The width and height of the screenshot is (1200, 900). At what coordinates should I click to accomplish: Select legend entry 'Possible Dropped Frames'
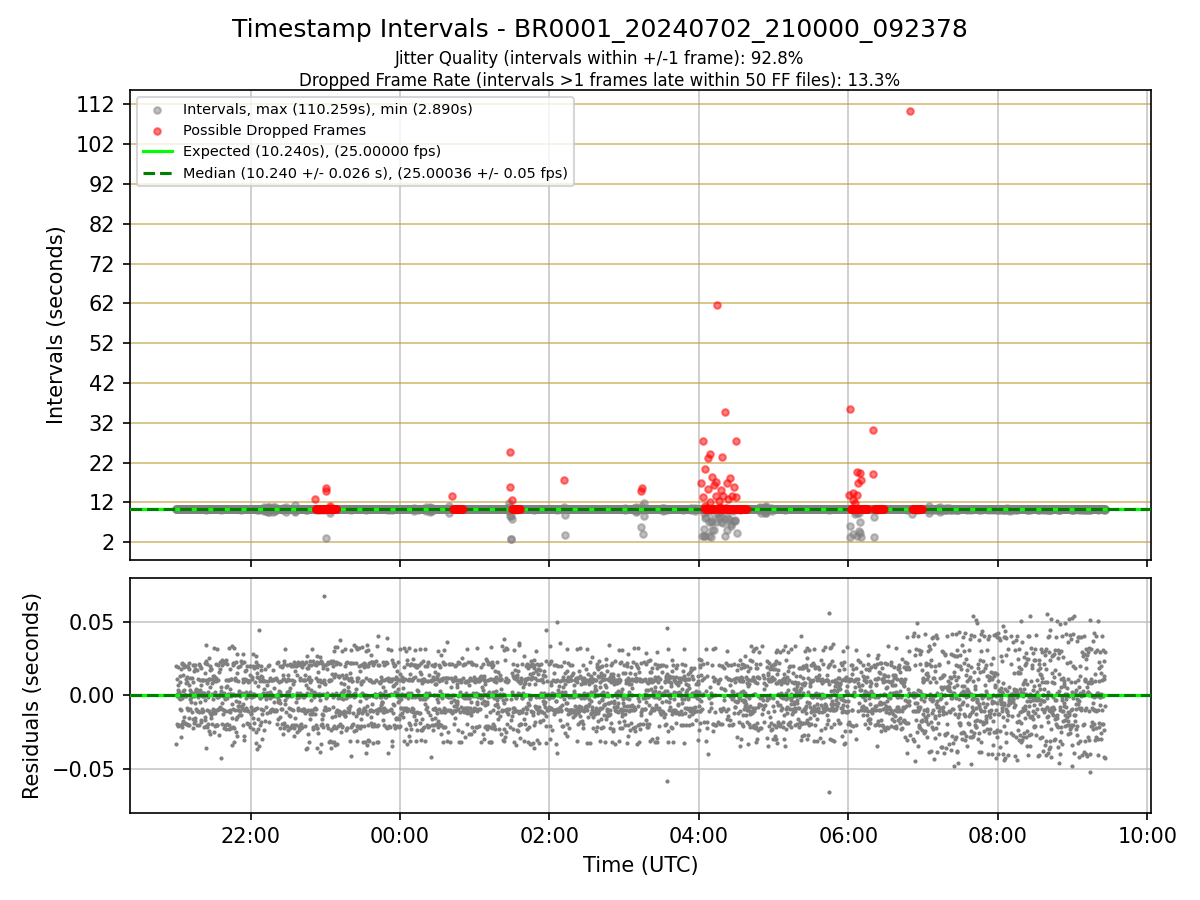click(274, 130)
